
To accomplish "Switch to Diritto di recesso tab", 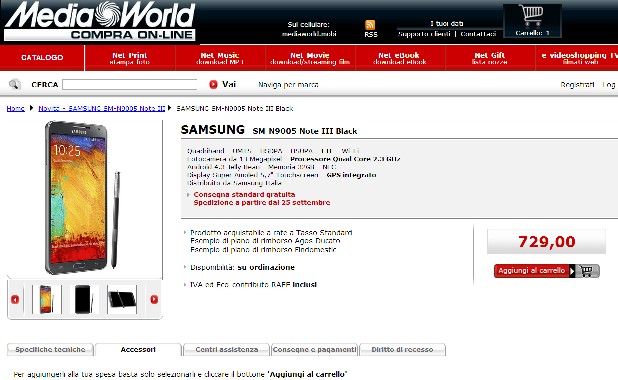I will pyautogui.click(x=402, y=350).
